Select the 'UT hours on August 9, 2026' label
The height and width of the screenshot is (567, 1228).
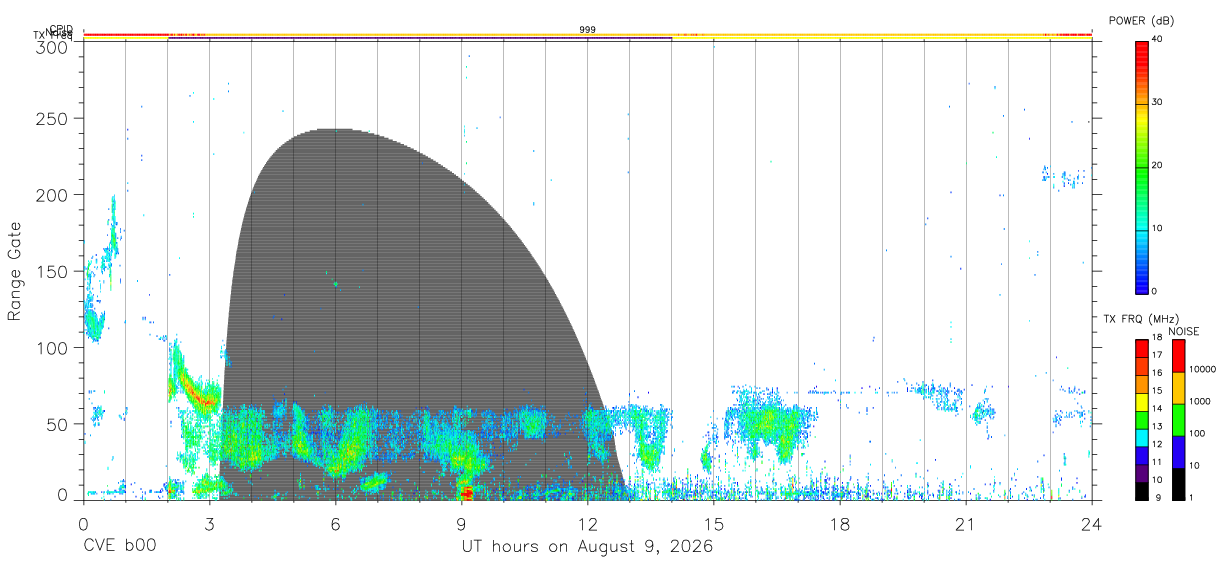[x=587, y=548]
